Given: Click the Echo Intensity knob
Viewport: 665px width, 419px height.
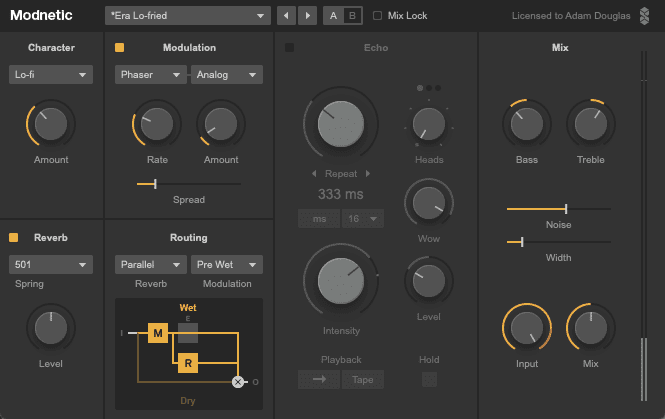Looking at the screenshot, I should [341, 281].
